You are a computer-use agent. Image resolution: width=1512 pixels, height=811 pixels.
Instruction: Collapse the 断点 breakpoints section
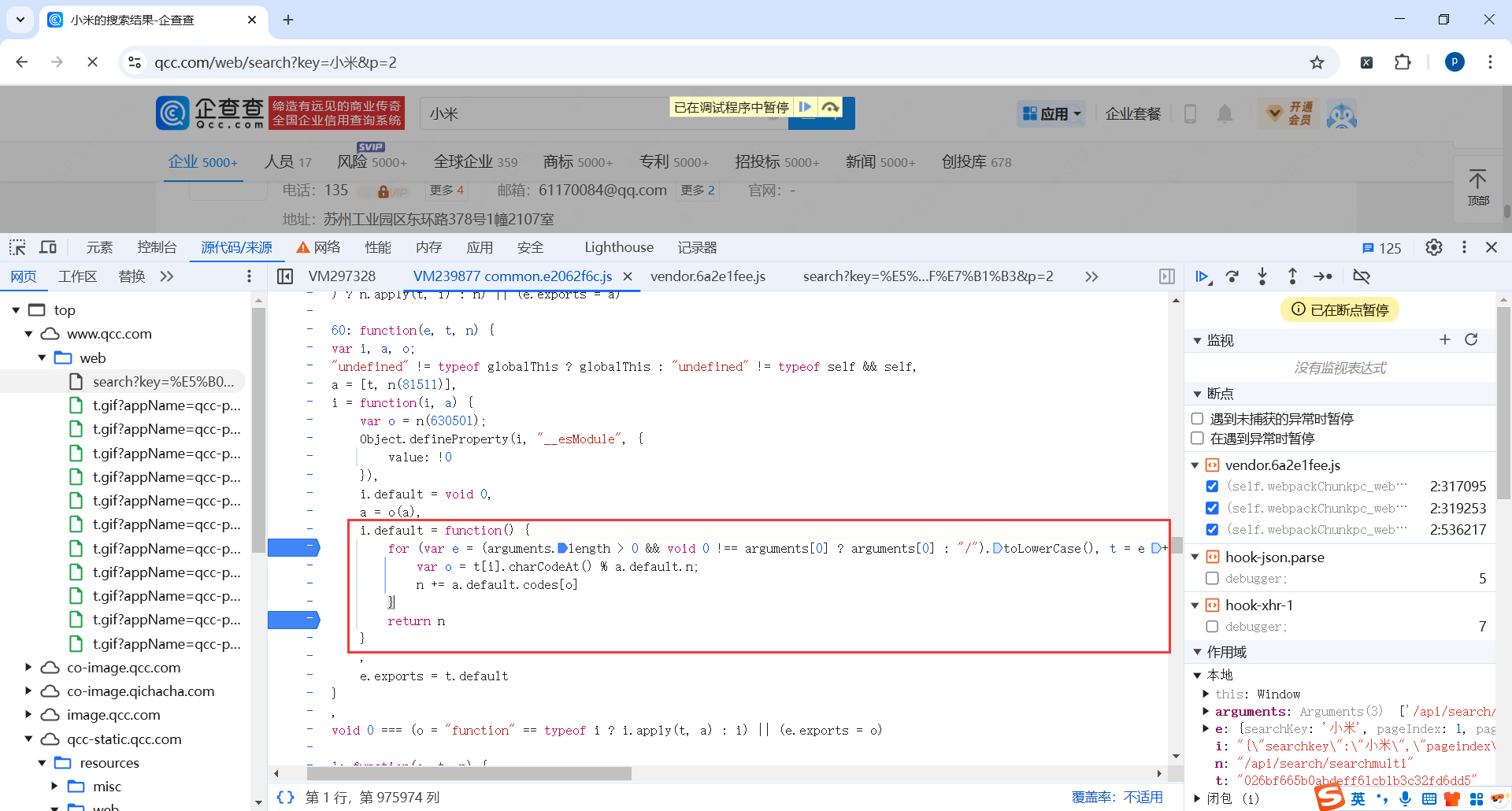point(1197,394)
